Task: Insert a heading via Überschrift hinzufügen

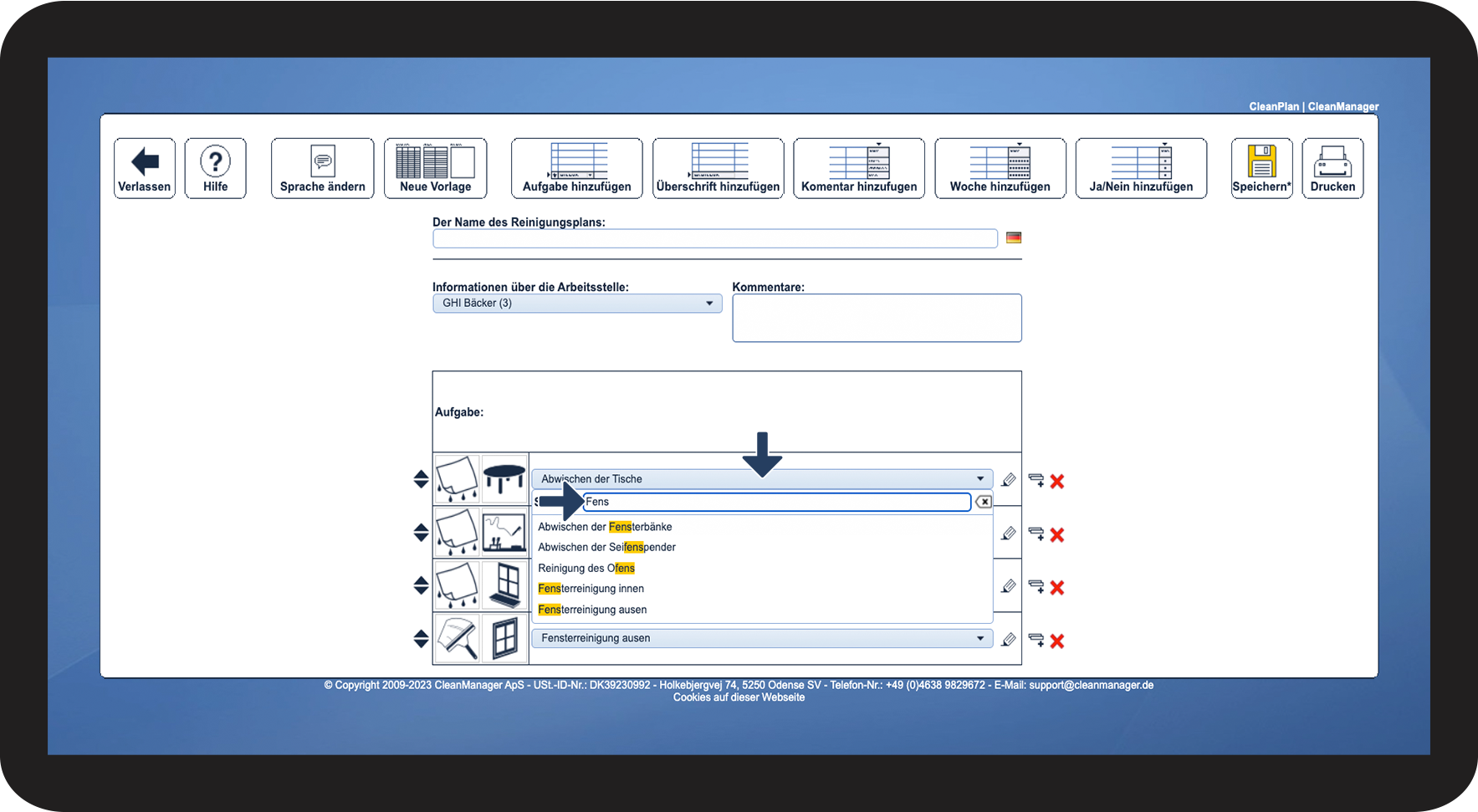Action: coord(718,168)
